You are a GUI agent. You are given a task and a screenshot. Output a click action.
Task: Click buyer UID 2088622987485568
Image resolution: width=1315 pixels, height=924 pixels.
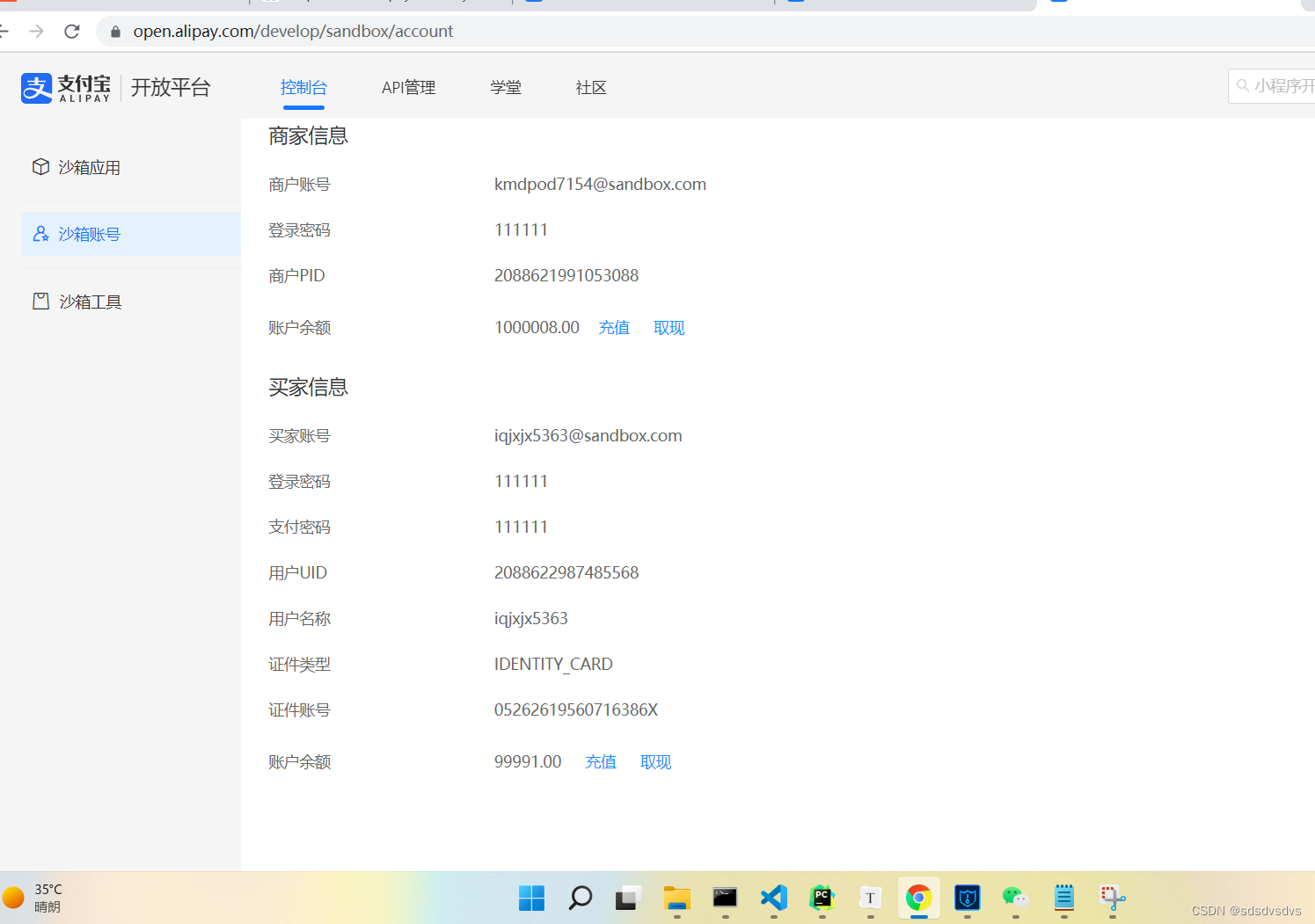[566, 573]
